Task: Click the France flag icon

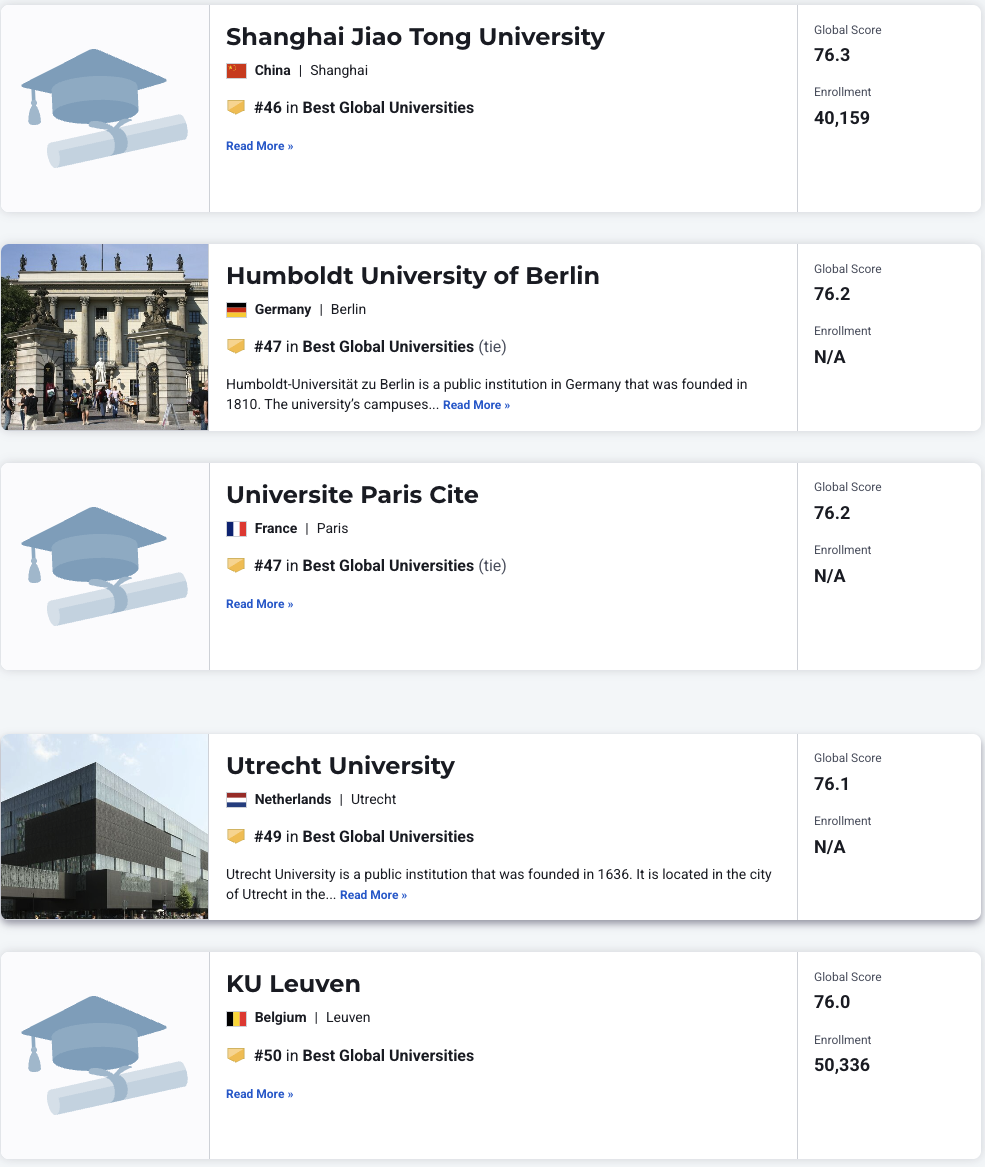Action: point(236,529)
